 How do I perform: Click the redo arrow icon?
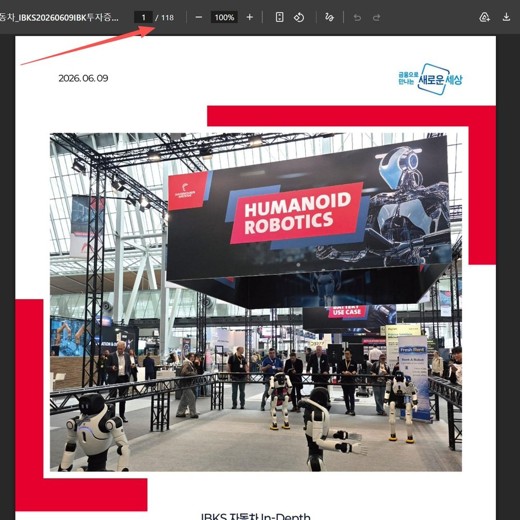tap(376, 17)
